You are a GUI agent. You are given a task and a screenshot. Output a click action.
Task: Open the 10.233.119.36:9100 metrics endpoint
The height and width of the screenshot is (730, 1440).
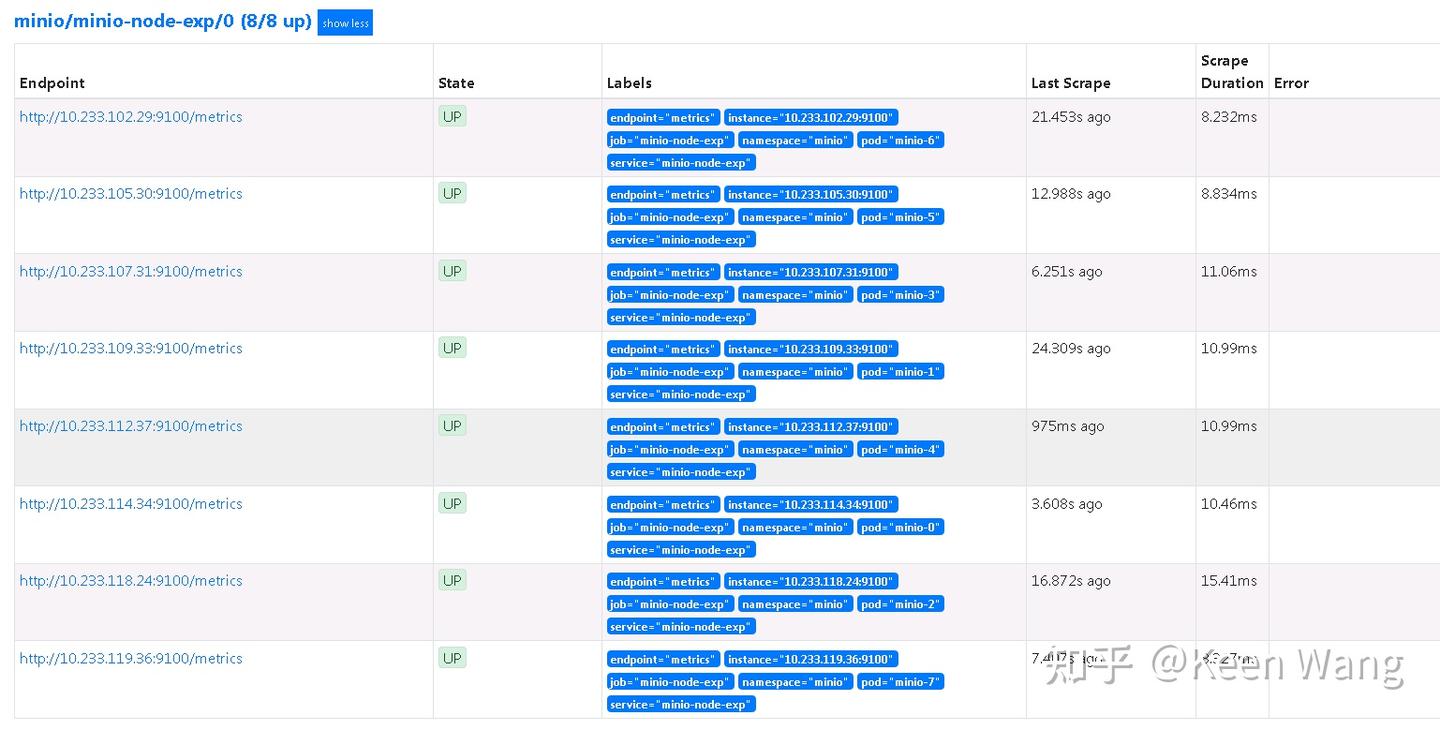click(131, 658)
